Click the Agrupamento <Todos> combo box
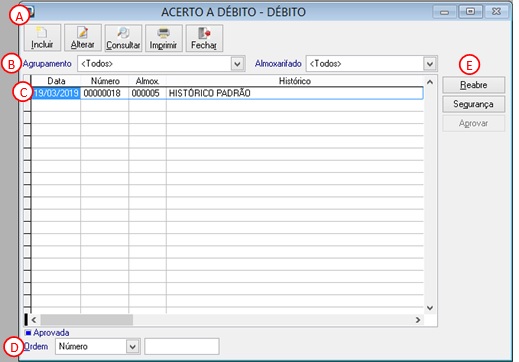Viewport: 519px width, 362px height. tap(161, 63)
